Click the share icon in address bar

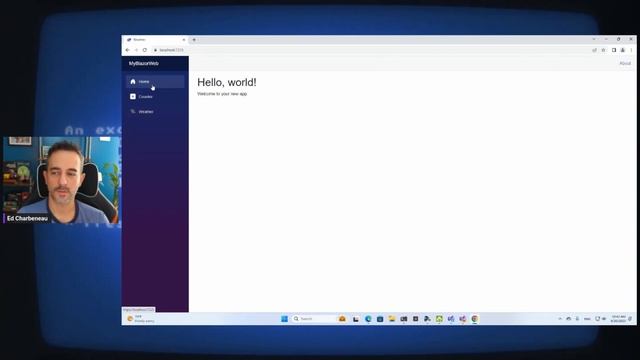[x=594, y=50]
